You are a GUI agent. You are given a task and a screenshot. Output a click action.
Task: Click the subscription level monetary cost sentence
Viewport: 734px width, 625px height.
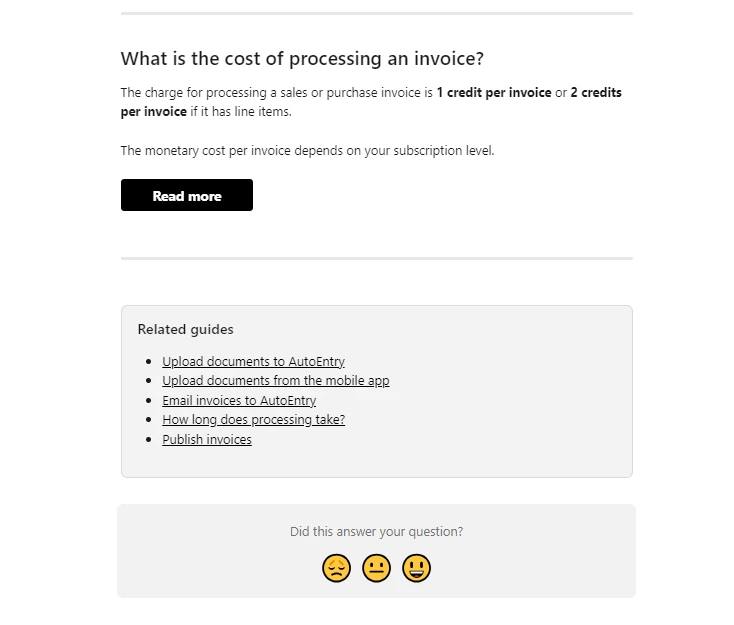[x=308, y=151]
